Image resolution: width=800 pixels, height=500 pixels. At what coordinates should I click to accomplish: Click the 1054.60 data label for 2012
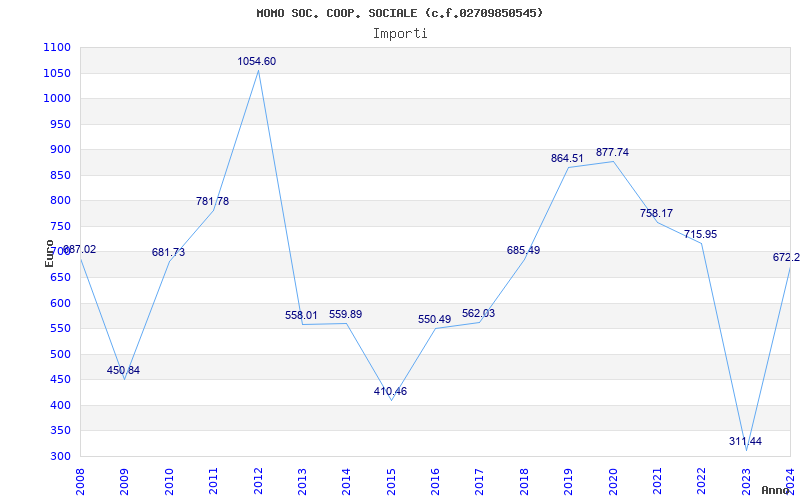[257, 61]
